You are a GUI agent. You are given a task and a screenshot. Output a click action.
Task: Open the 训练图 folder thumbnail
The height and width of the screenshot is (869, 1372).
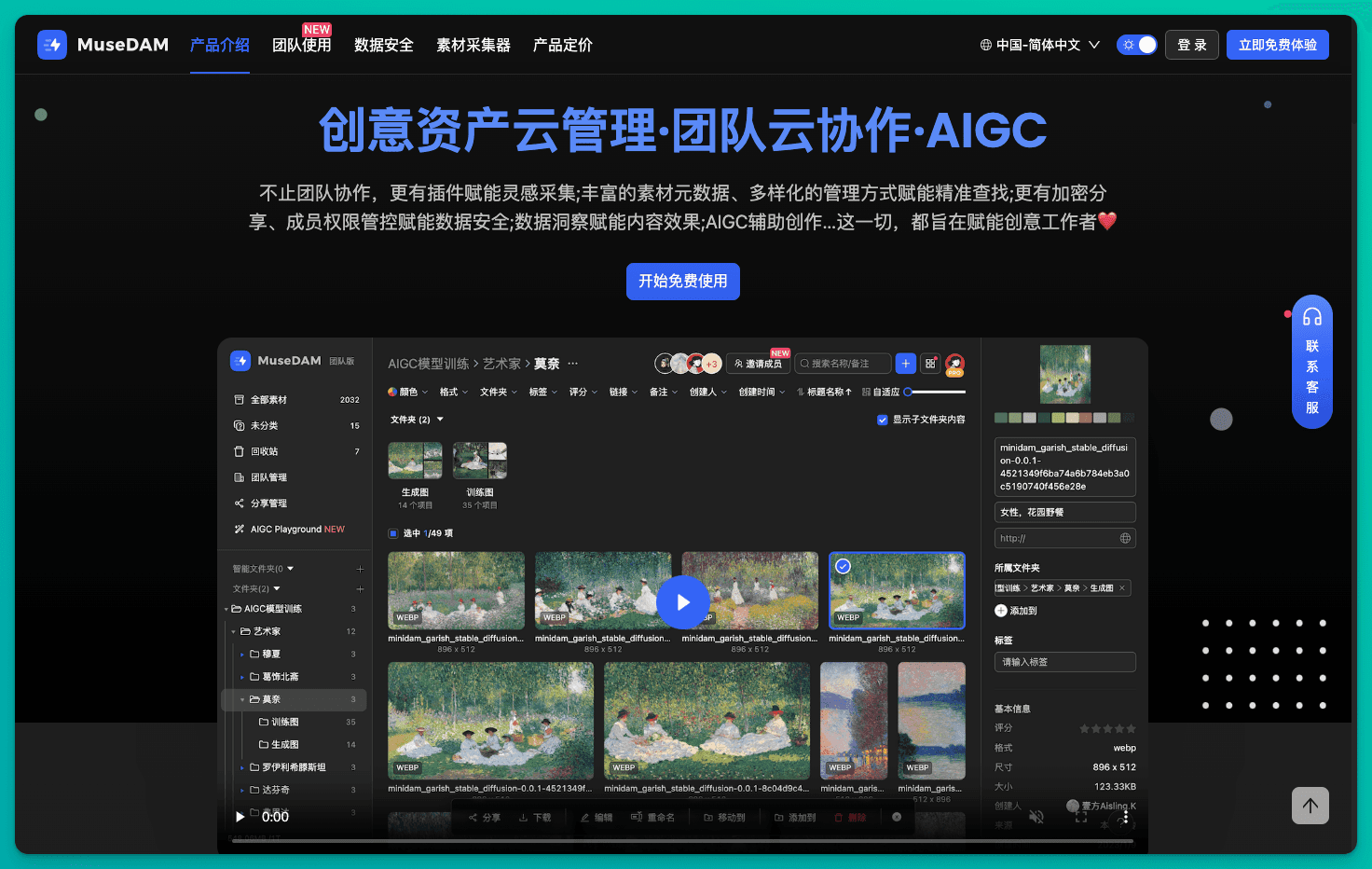[480, 462]
